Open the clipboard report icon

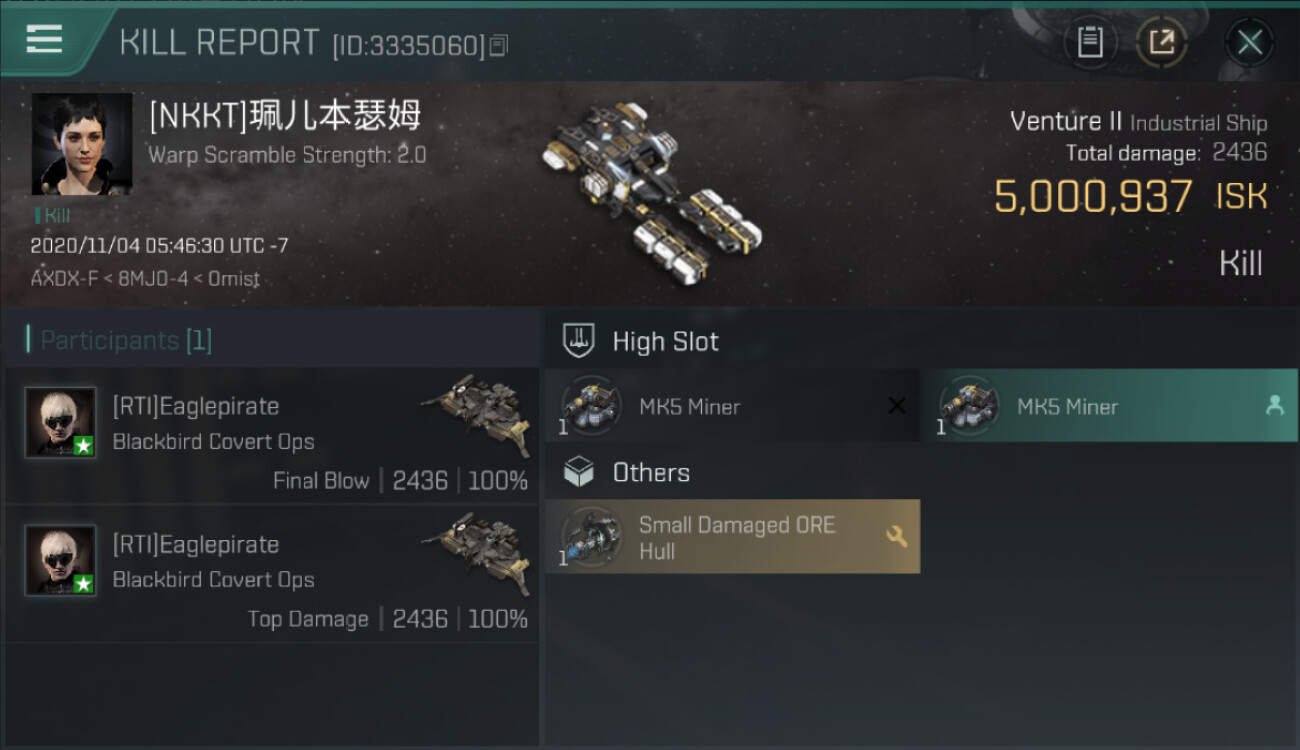point(1090,42)
